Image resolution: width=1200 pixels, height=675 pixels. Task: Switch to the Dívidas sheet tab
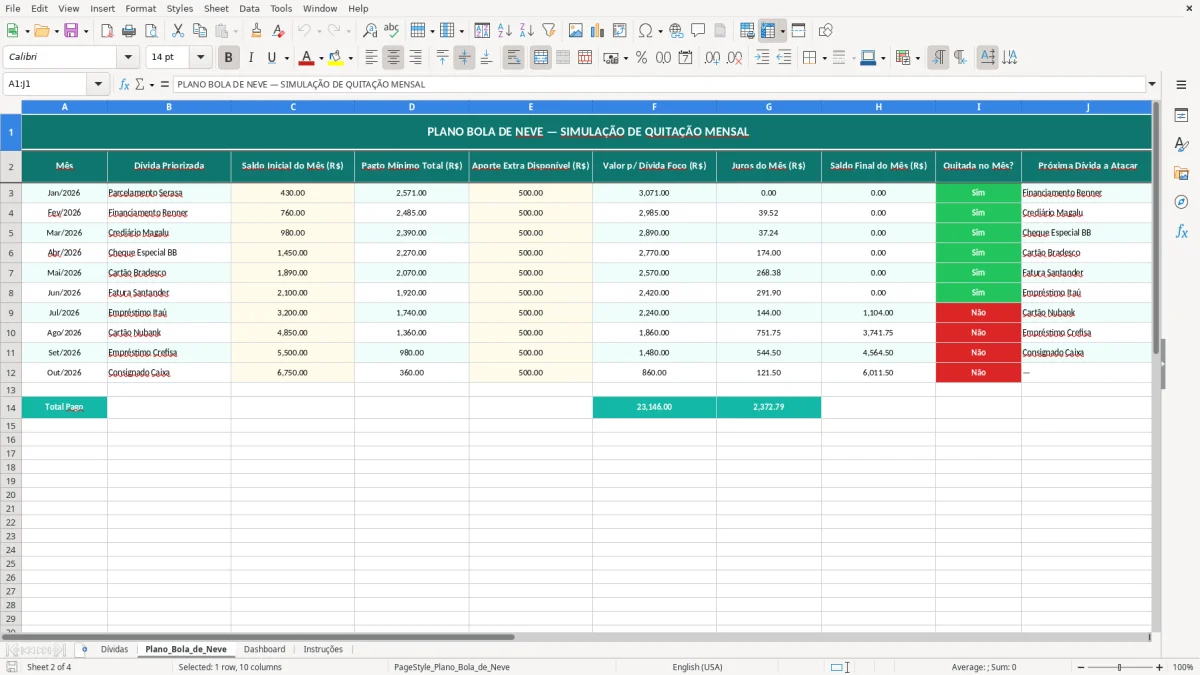pyautogui.click(x=114, y=649)
